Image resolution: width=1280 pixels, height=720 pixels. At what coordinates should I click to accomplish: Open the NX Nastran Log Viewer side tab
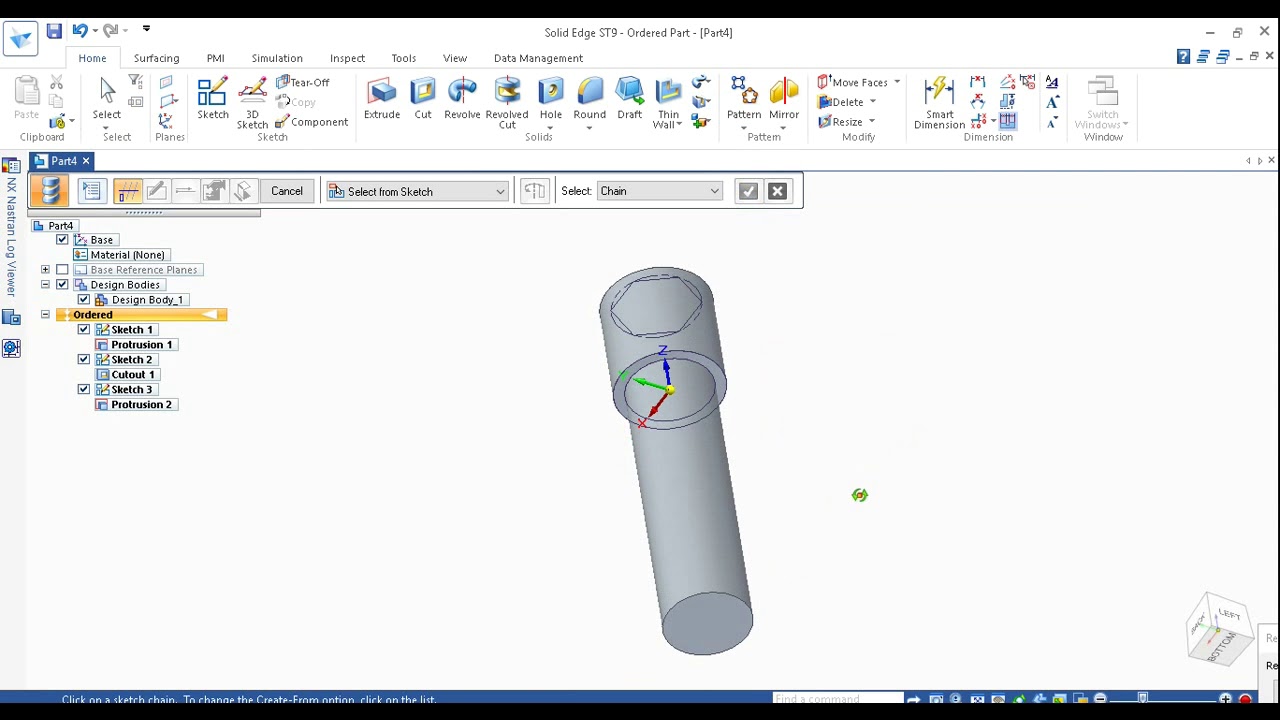(11, 238)
